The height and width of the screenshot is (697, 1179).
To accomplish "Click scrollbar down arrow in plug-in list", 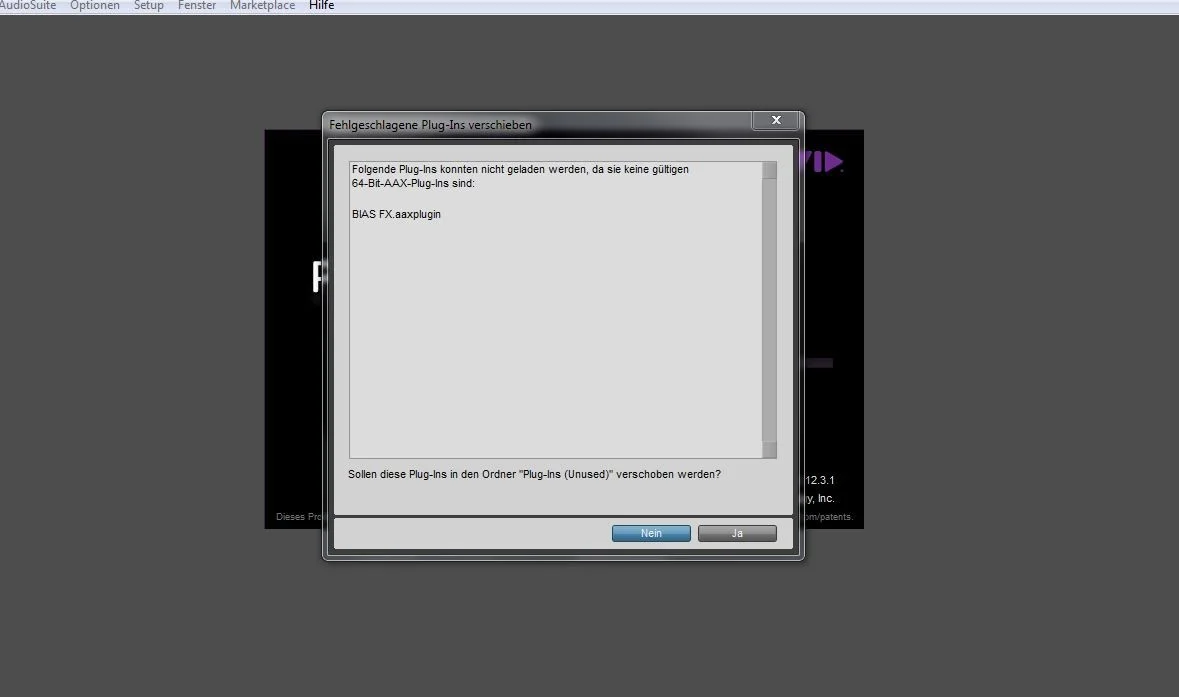I will [769, 450].
